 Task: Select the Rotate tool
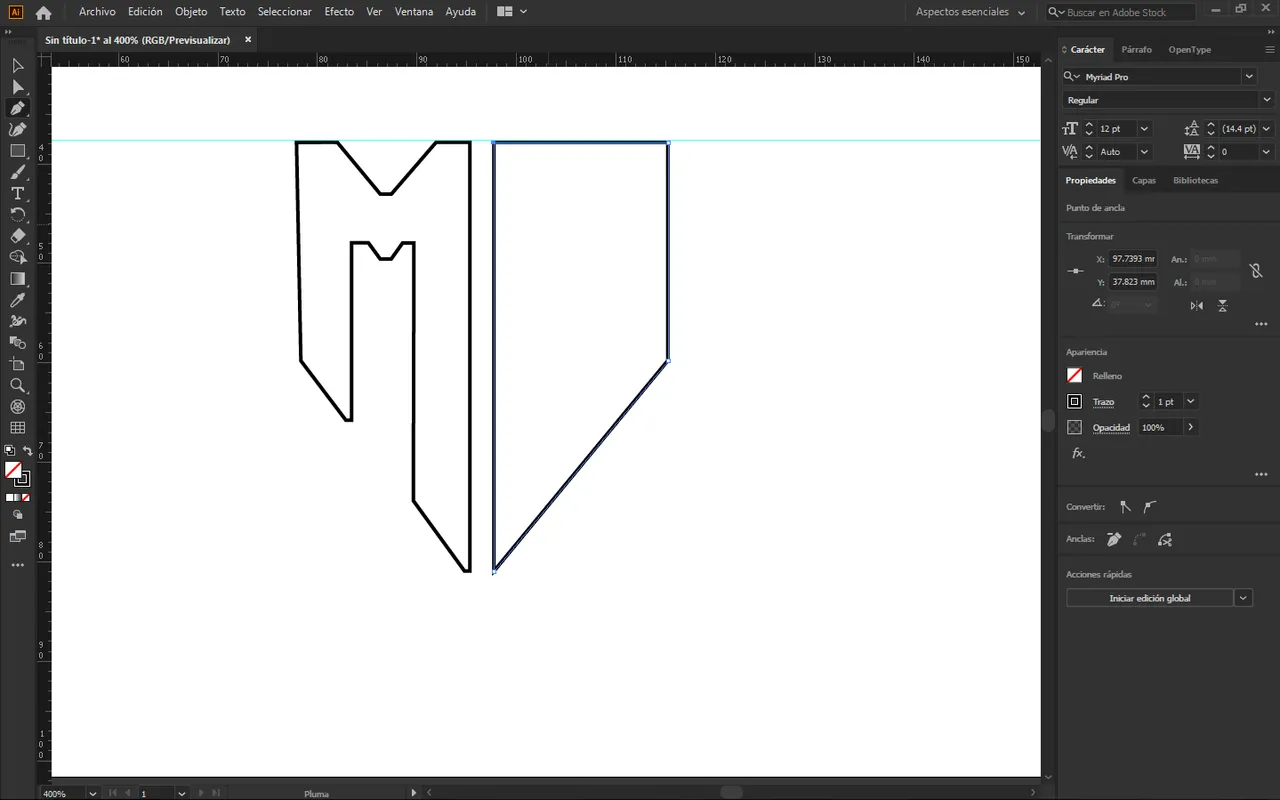(17, 215)
